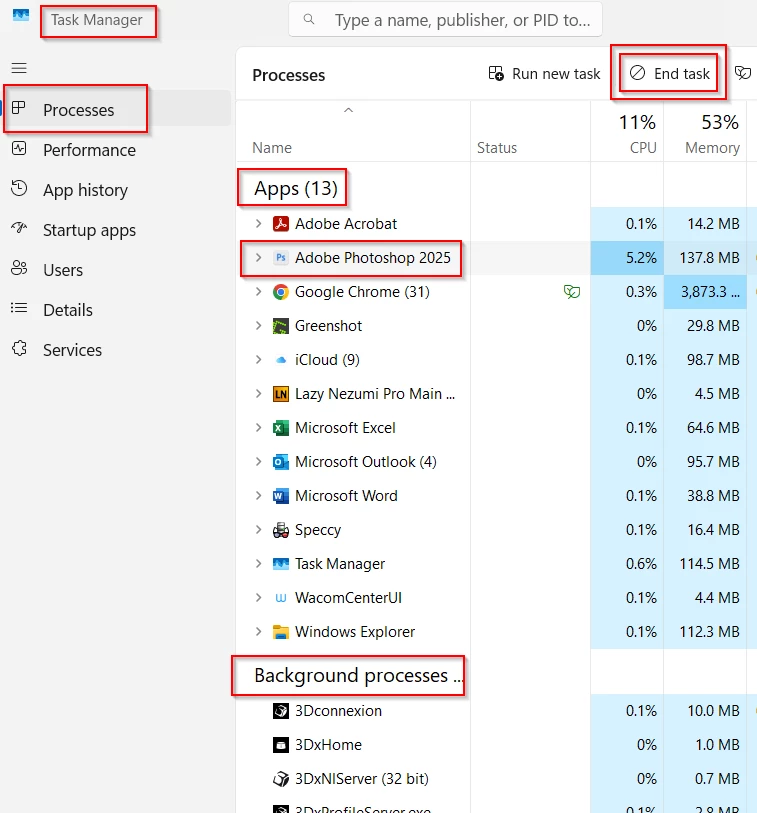This screenshot has height=813, width=757.
Task: Expand the Microsoft Word process group
Action: 258,496
